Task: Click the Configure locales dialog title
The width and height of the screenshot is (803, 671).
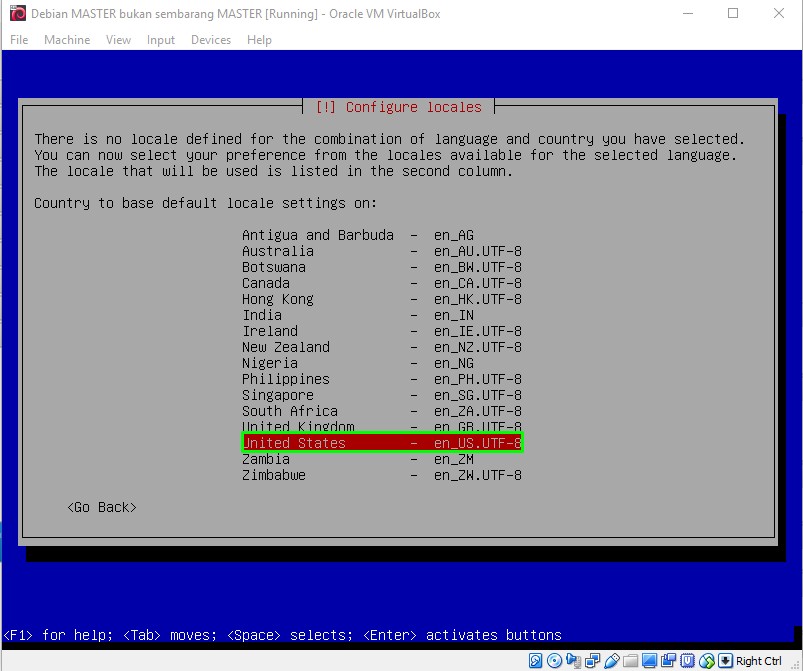Action: 398,107
